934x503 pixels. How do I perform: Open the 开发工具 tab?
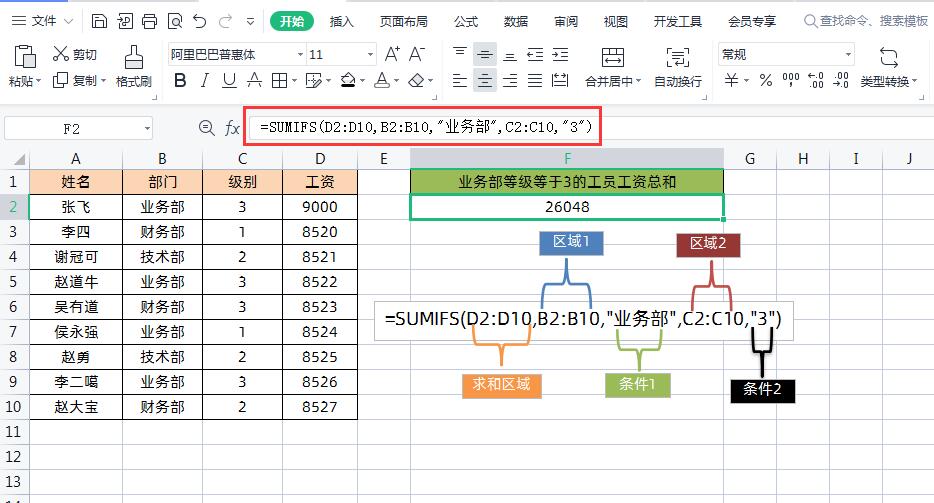(x=678, y=21)
